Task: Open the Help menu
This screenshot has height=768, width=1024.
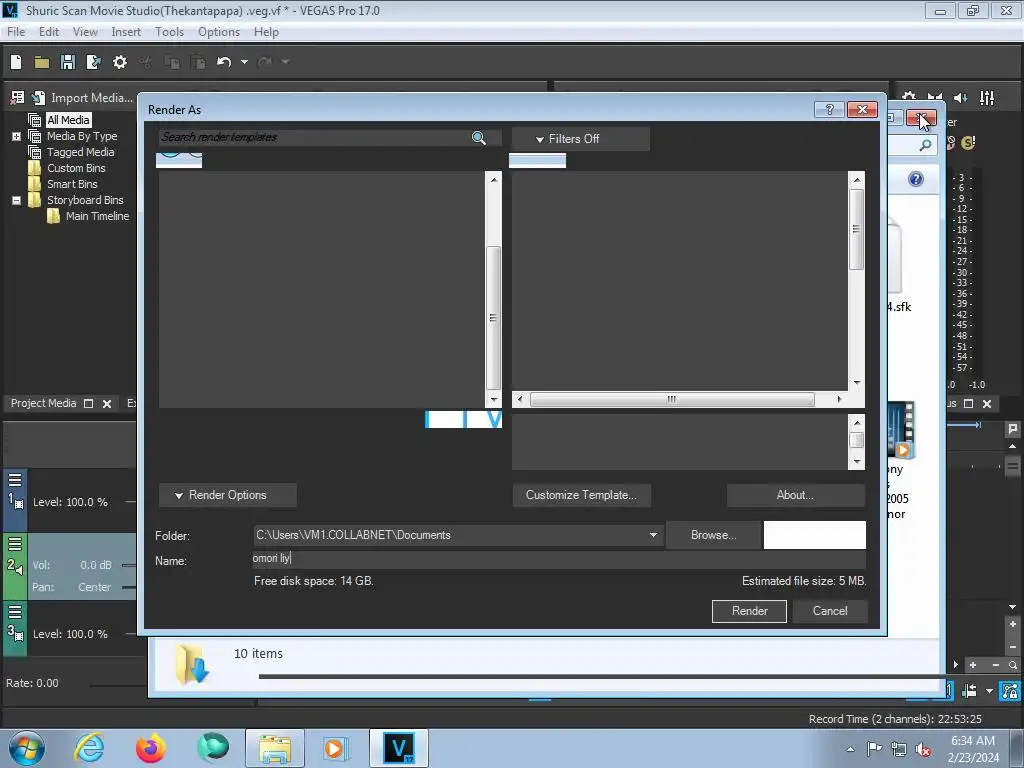Action: click(266, 32)
